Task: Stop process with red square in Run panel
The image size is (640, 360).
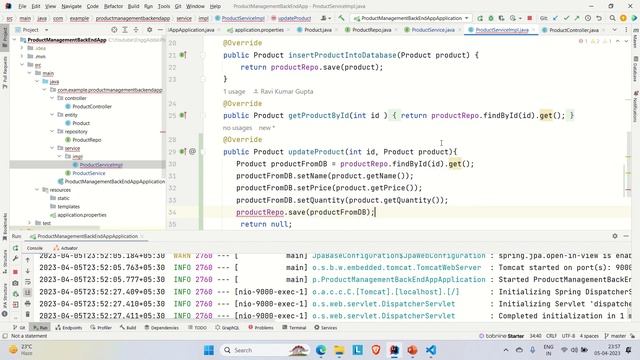Action: (16, 271)
